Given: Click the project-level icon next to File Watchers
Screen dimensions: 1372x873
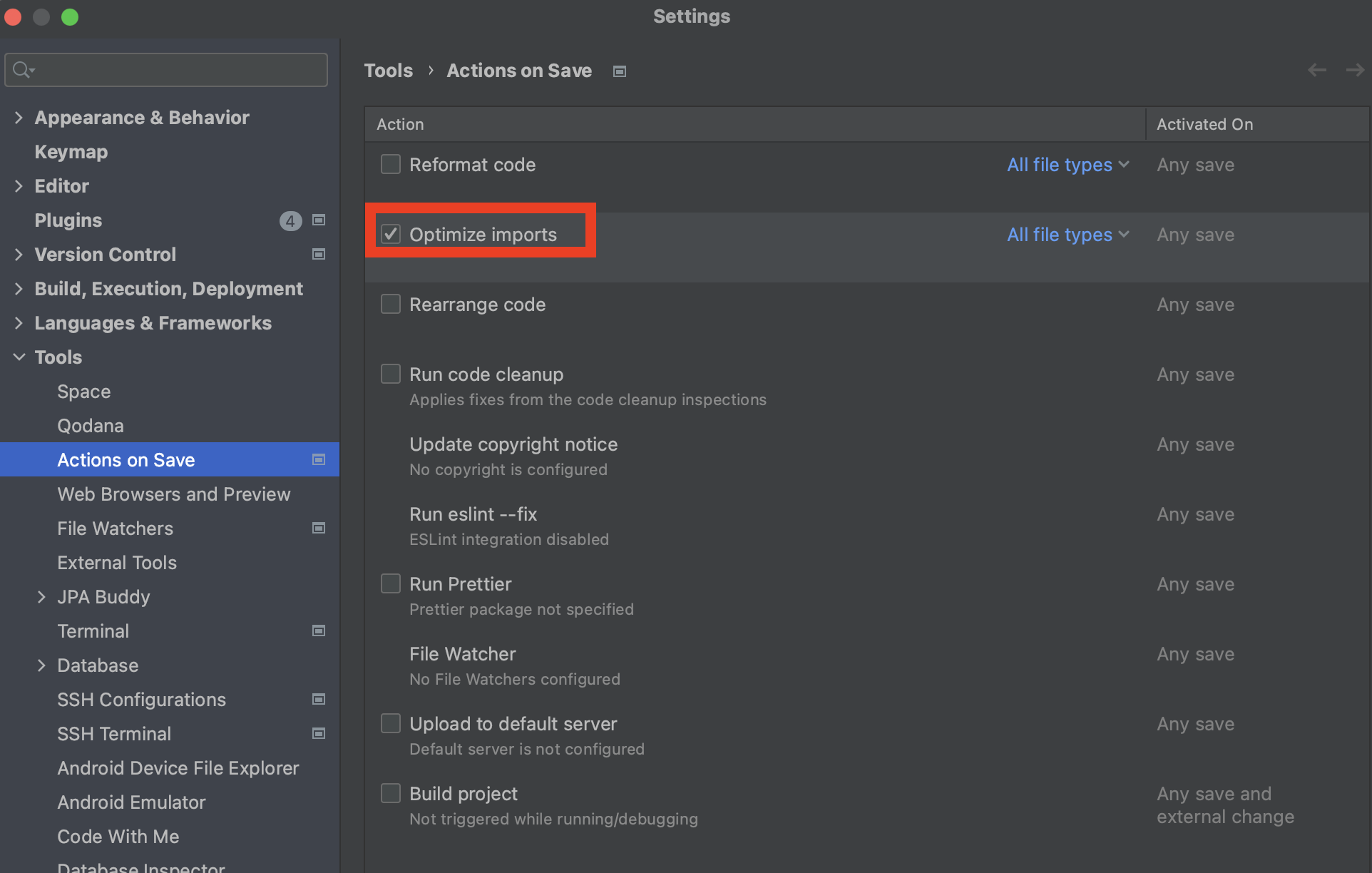Looking at the screenshot, I should click(319, 529).
